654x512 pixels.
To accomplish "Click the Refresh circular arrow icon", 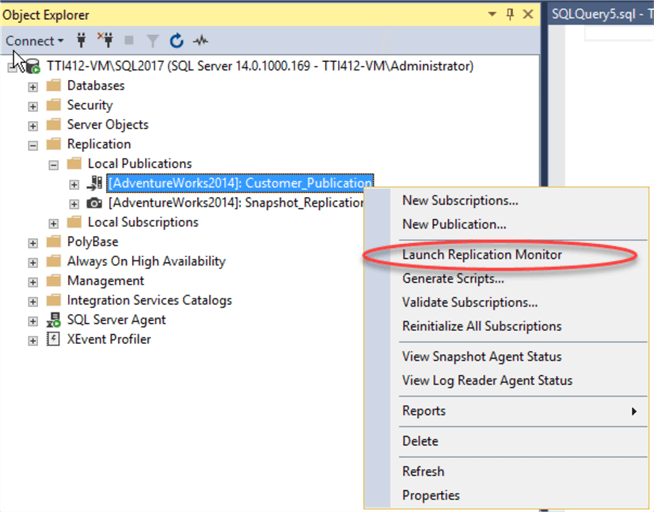I will (x=176, y=40).
